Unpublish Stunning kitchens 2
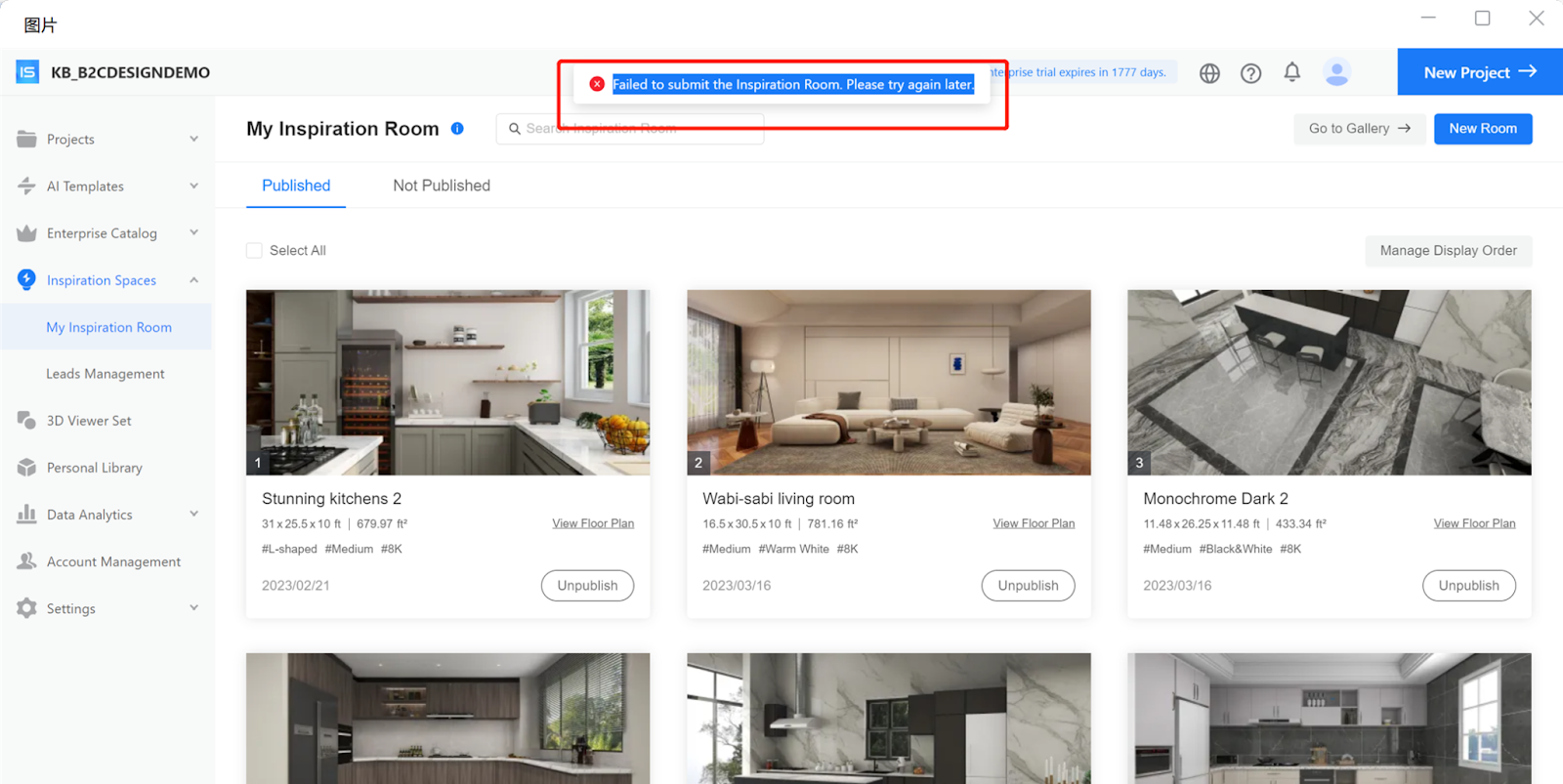The image size is (1563, 784). (x=587, y=586)
